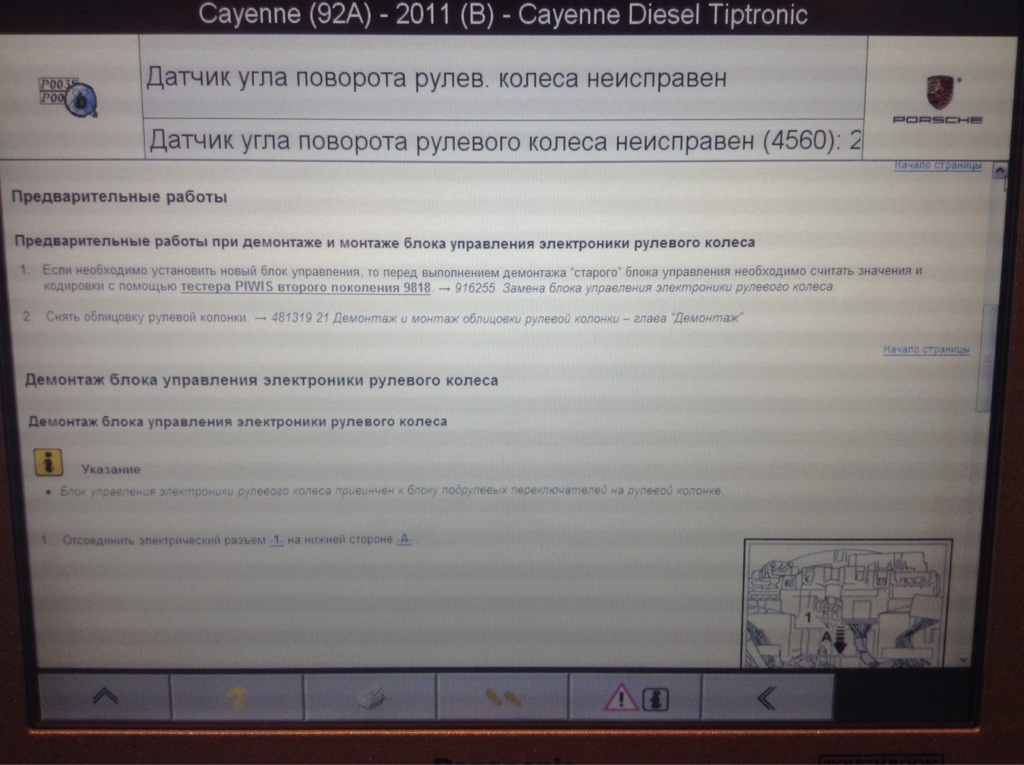The image size is (1024, 765).
Task: Go back using the double left chevron button
Action: [x=767, y=697]
